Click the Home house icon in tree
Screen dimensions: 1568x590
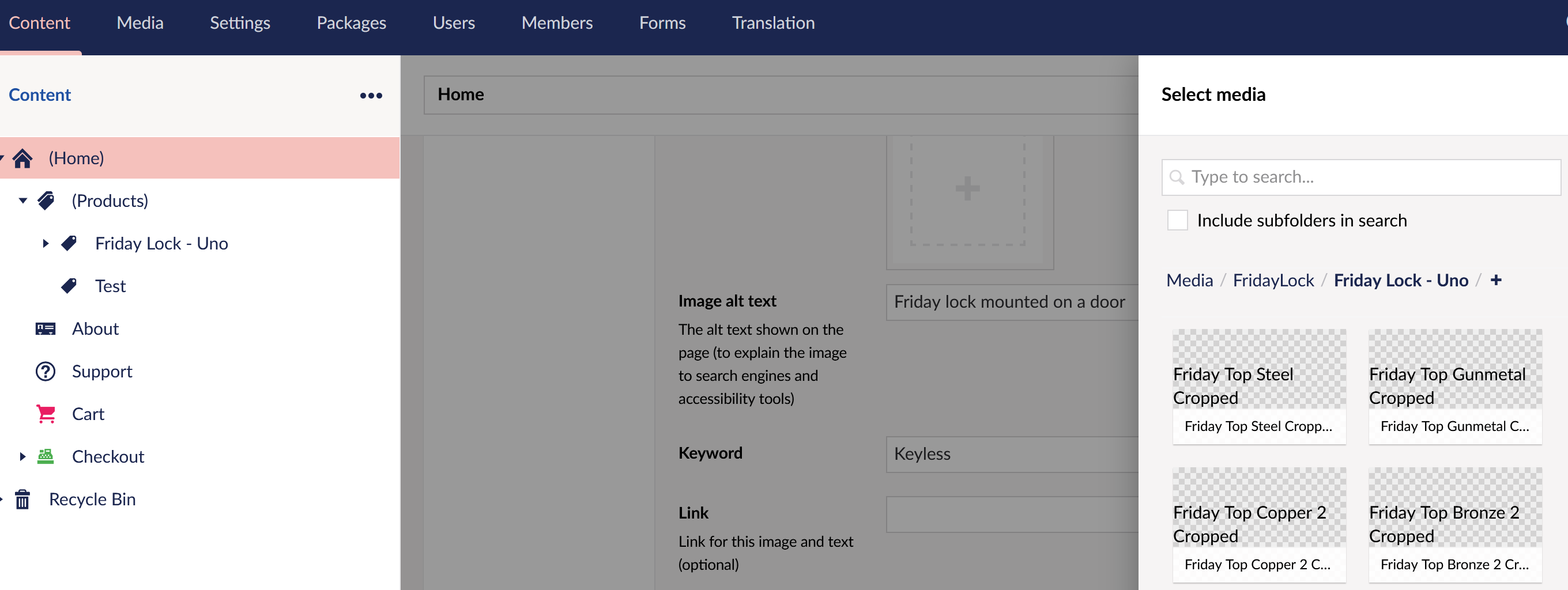pyautogui.click(x=22, y=158)
